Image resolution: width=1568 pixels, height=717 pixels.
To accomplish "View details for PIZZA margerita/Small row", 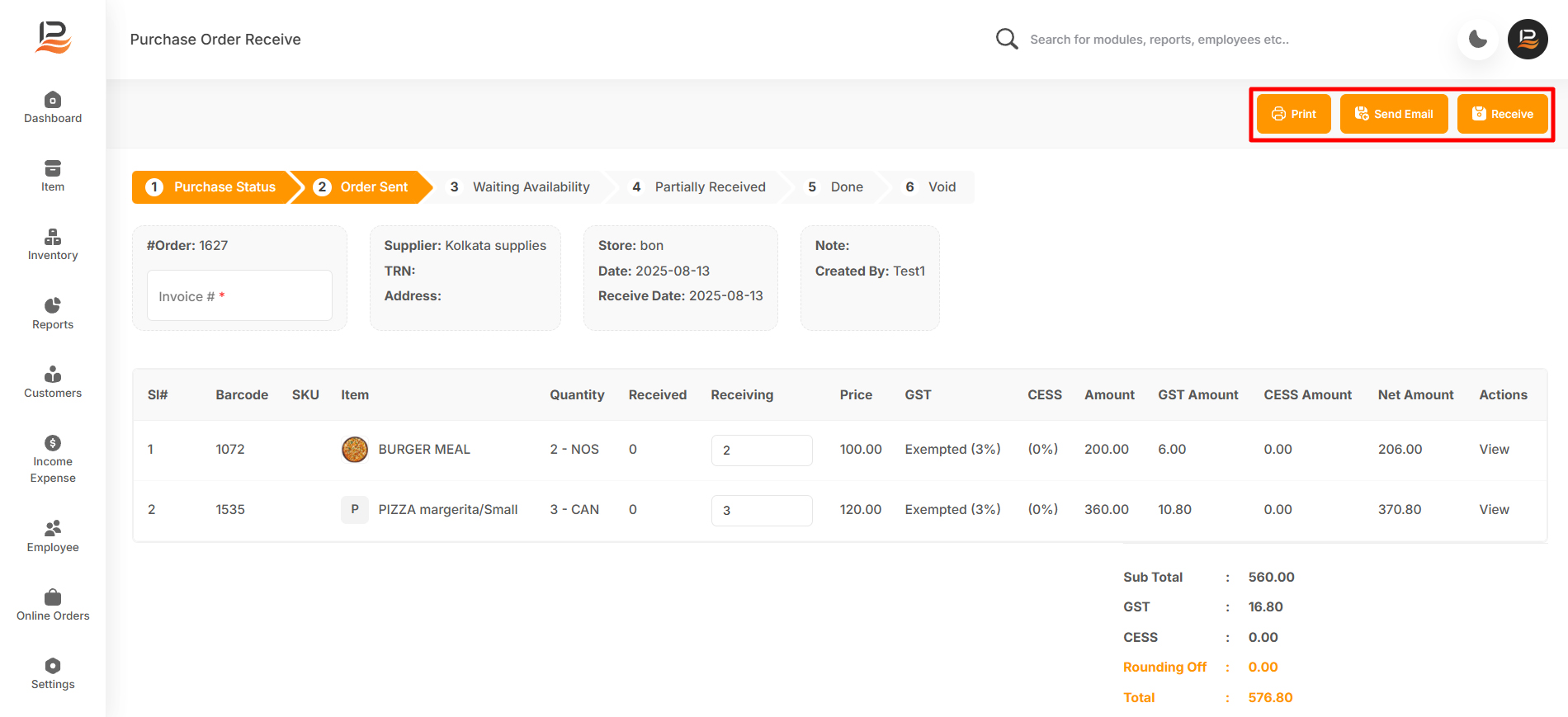I will point(1494,510).
